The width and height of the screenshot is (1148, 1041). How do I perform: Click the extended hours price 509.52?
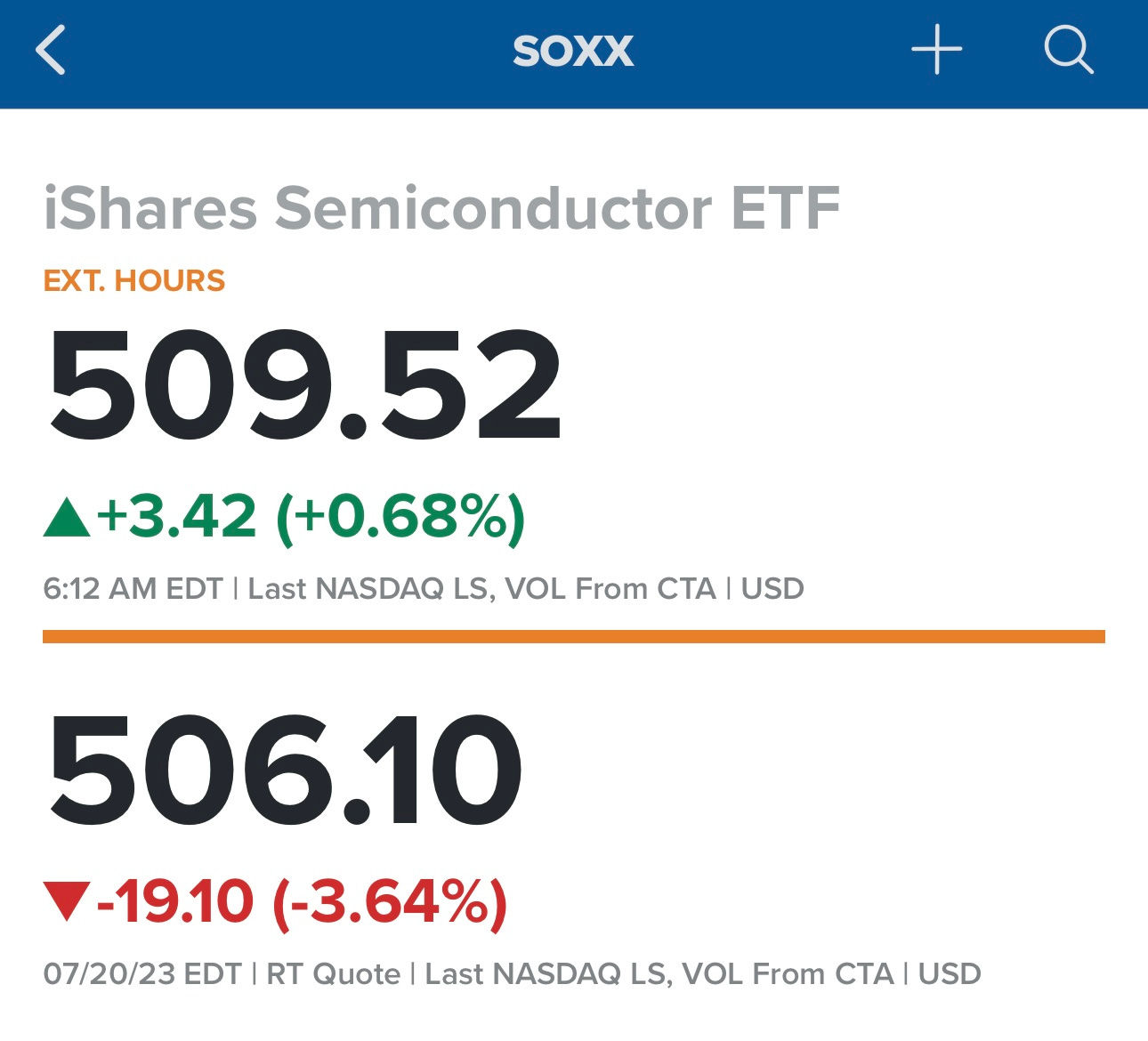click(303, 385)
